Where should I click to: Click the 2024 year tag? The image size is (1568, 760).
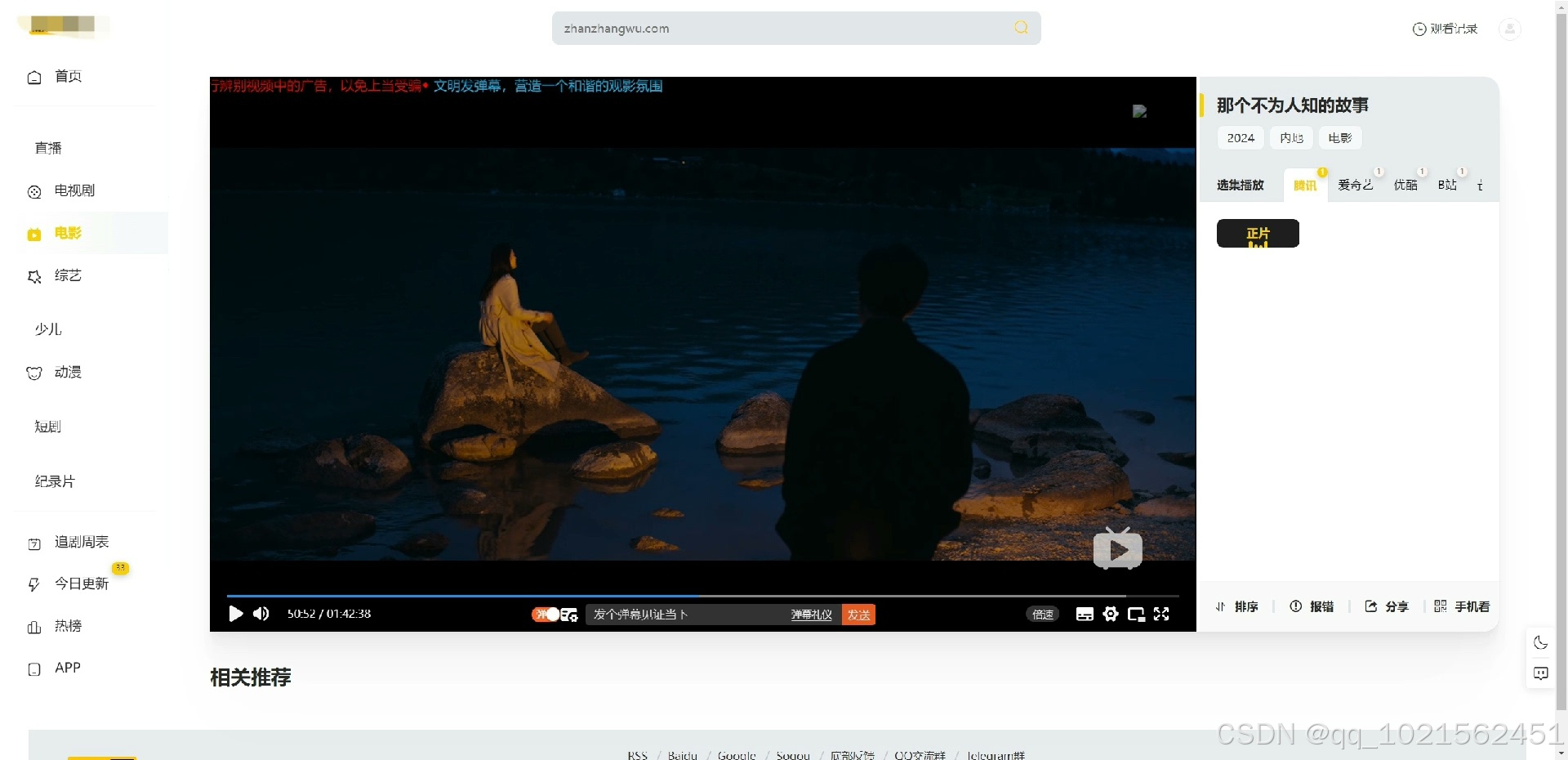tap(1241, 138)
